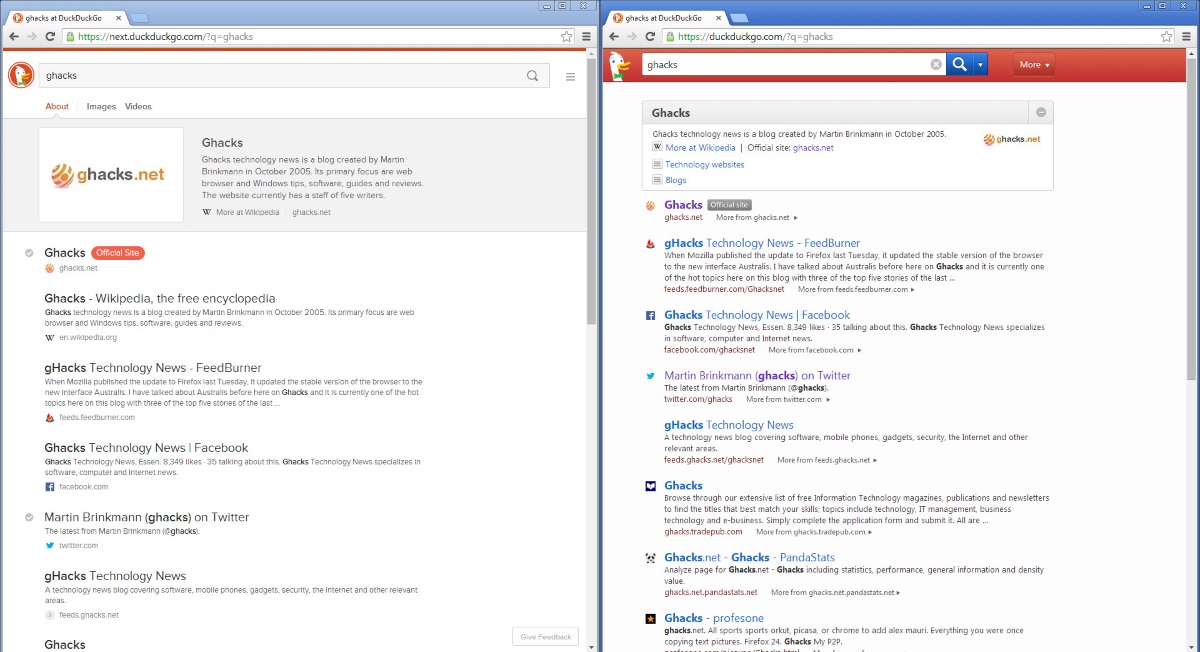Image resolution: width=1200 pixels, height=652 pixels.
Task: Expand More from feeds.feedburner.com
Action: 856,290
